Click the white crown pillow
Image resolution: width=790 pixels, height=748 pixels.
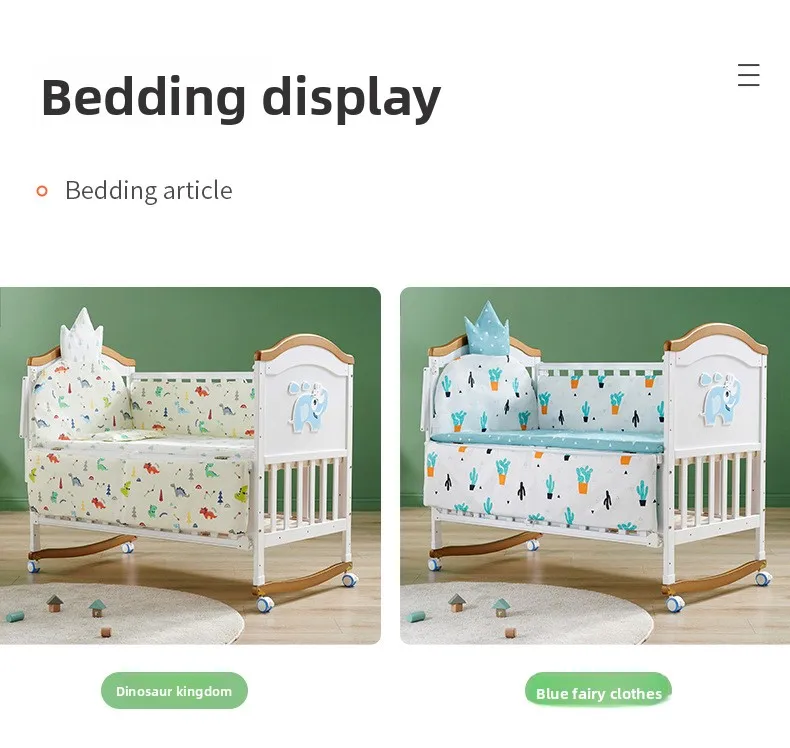82,332
